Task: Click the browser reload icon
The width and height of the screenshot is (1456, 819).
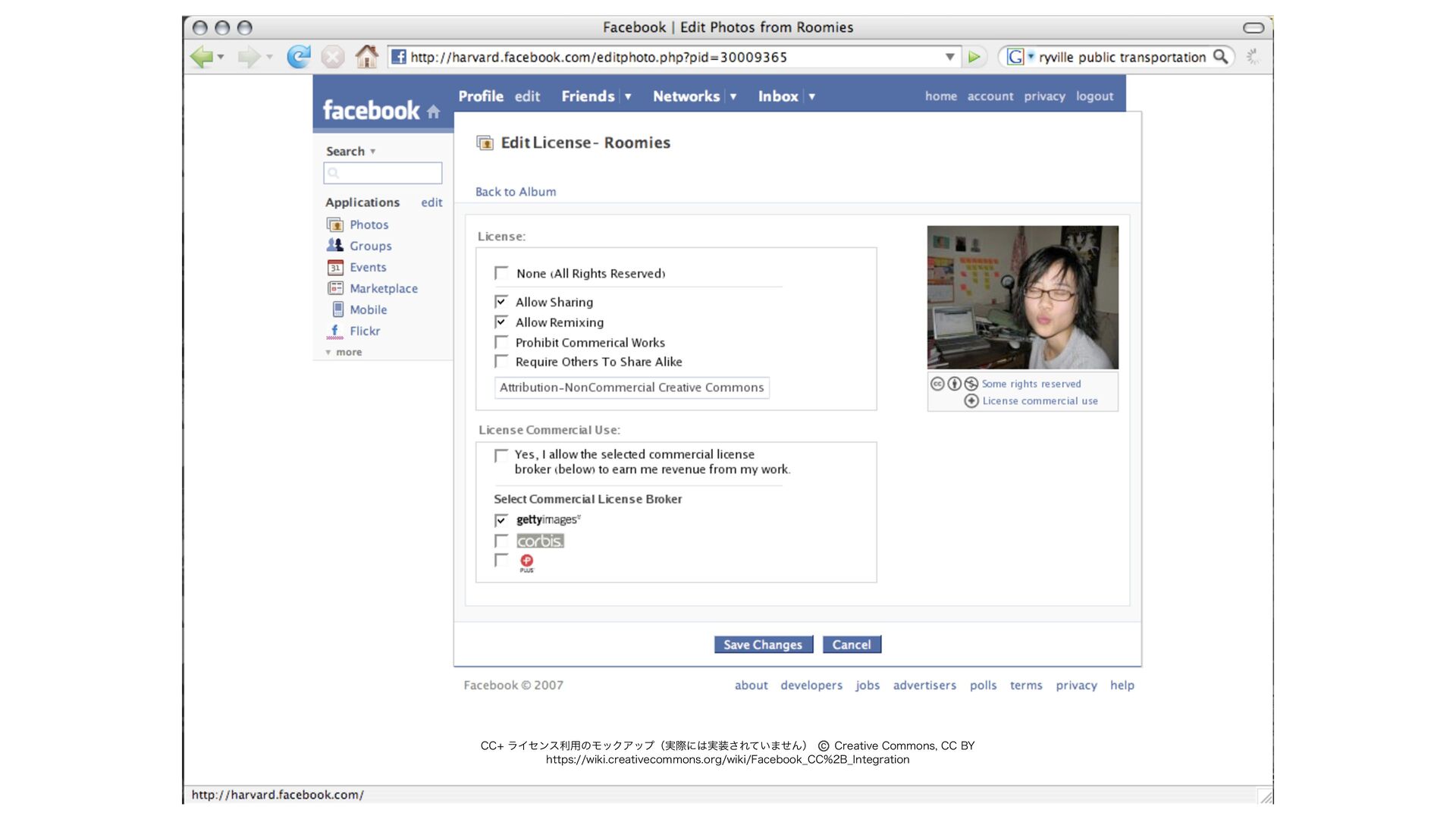Action: (298, 57)
